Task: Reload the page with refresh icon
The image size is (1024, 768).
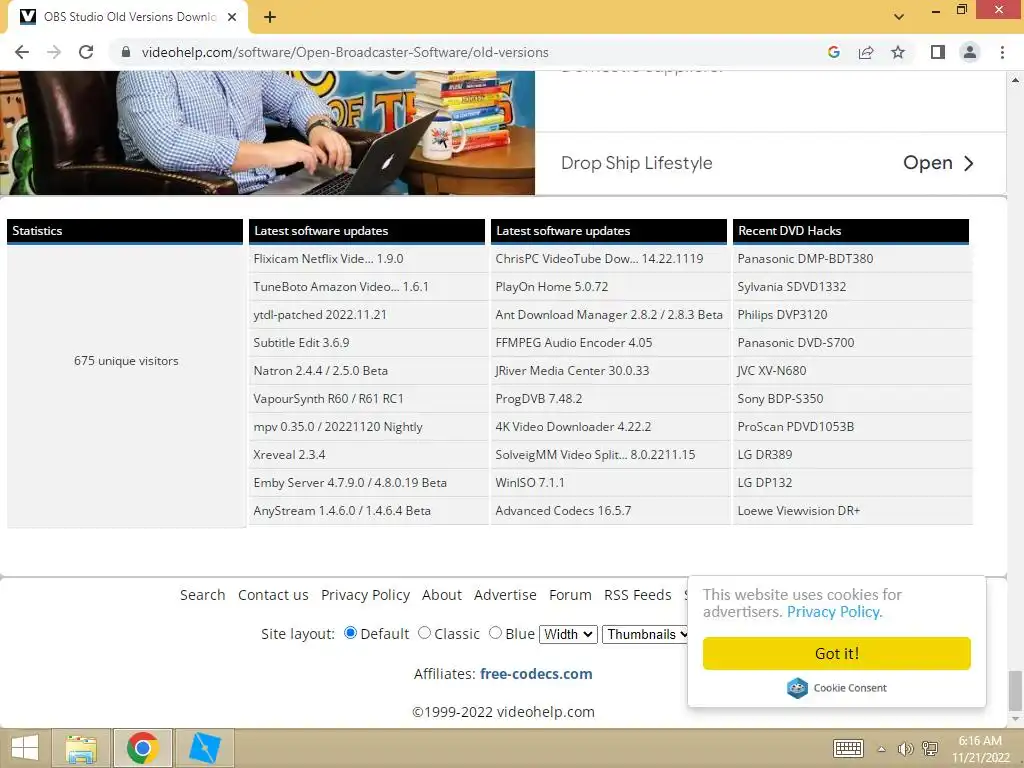Action: pos(86,52)
